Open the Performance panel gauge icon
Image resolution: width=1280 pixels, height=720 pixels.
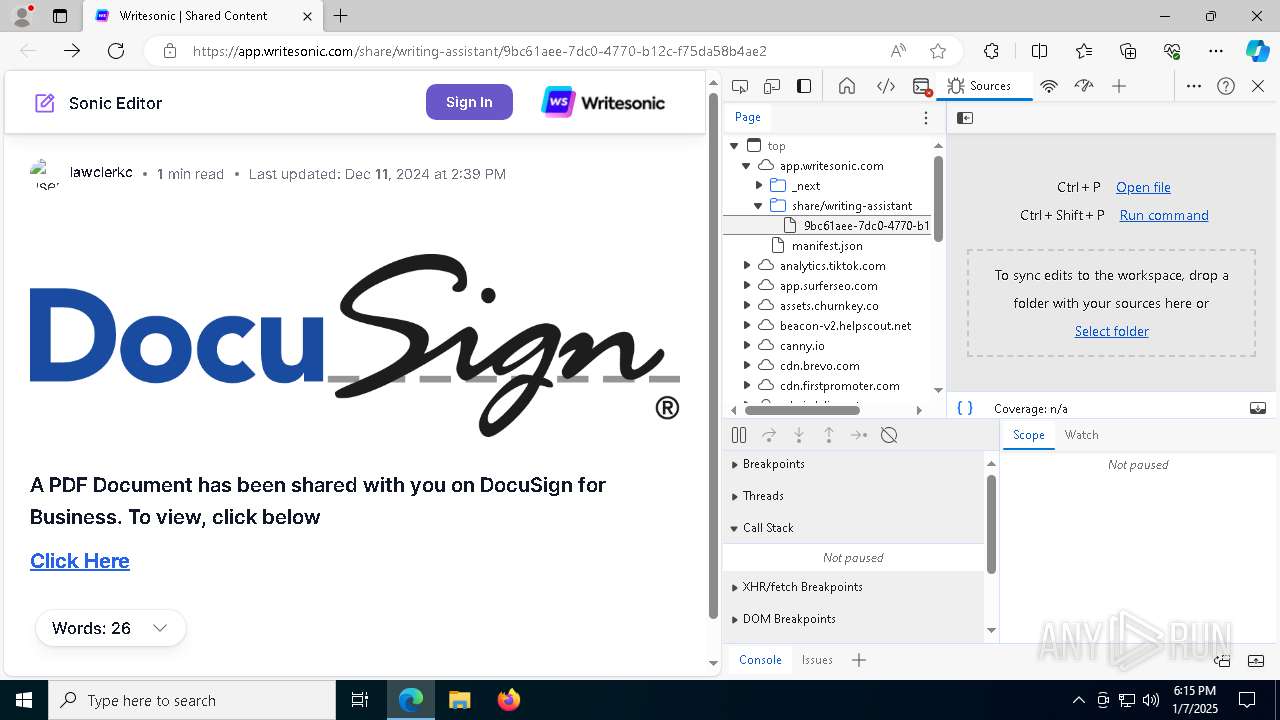[x=1084, y=86]
